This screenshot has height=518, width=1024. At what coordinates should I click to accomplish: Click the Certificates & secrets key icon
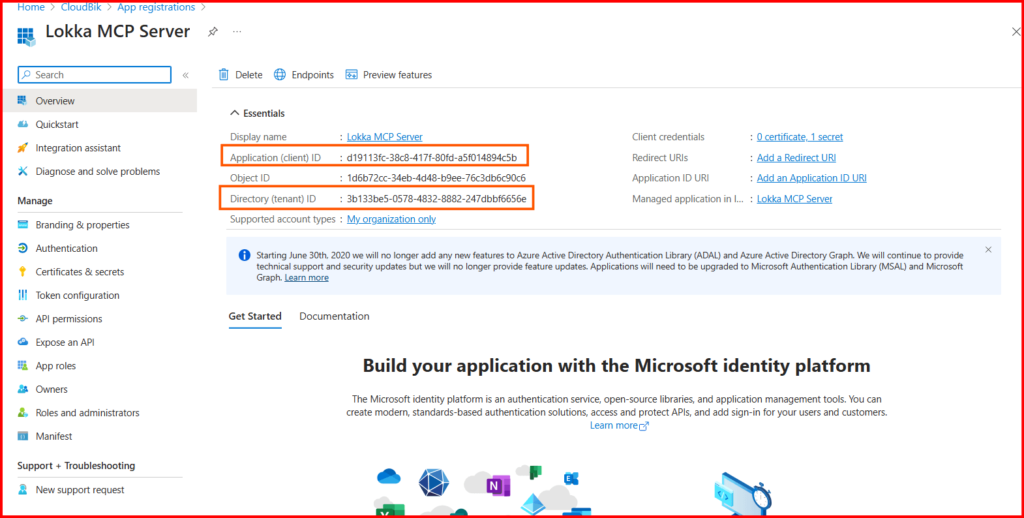tap(23, 272)
